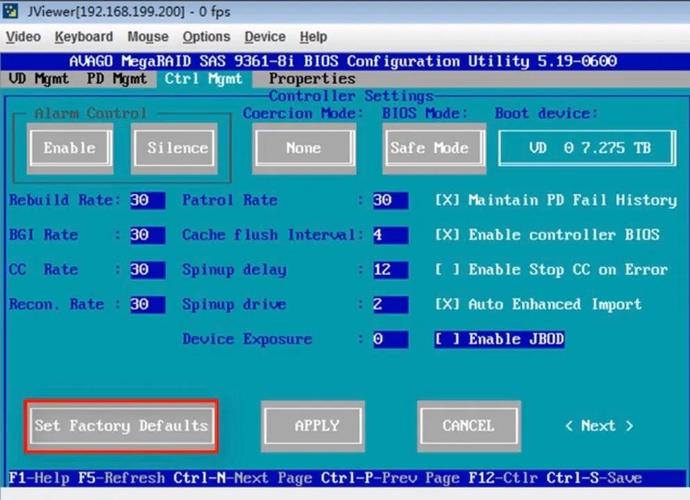Viewport: 690px width, 500px height.
Task: Click Set Factory Defaults button
Action: (x=121, y=426)
